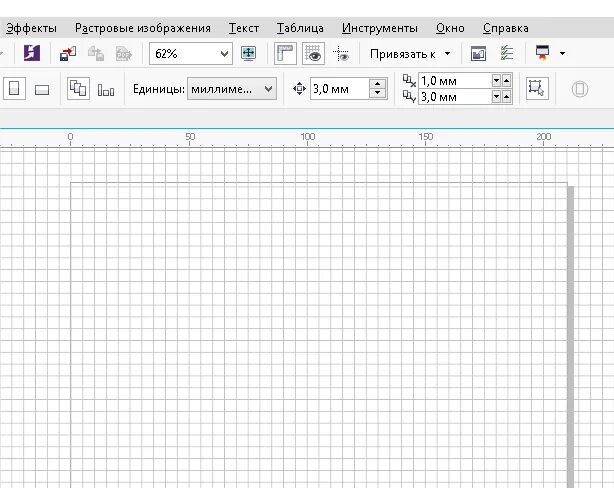Open the Справка menu
The width and height of the screenshot is (614, 488).
coord(506,28)
